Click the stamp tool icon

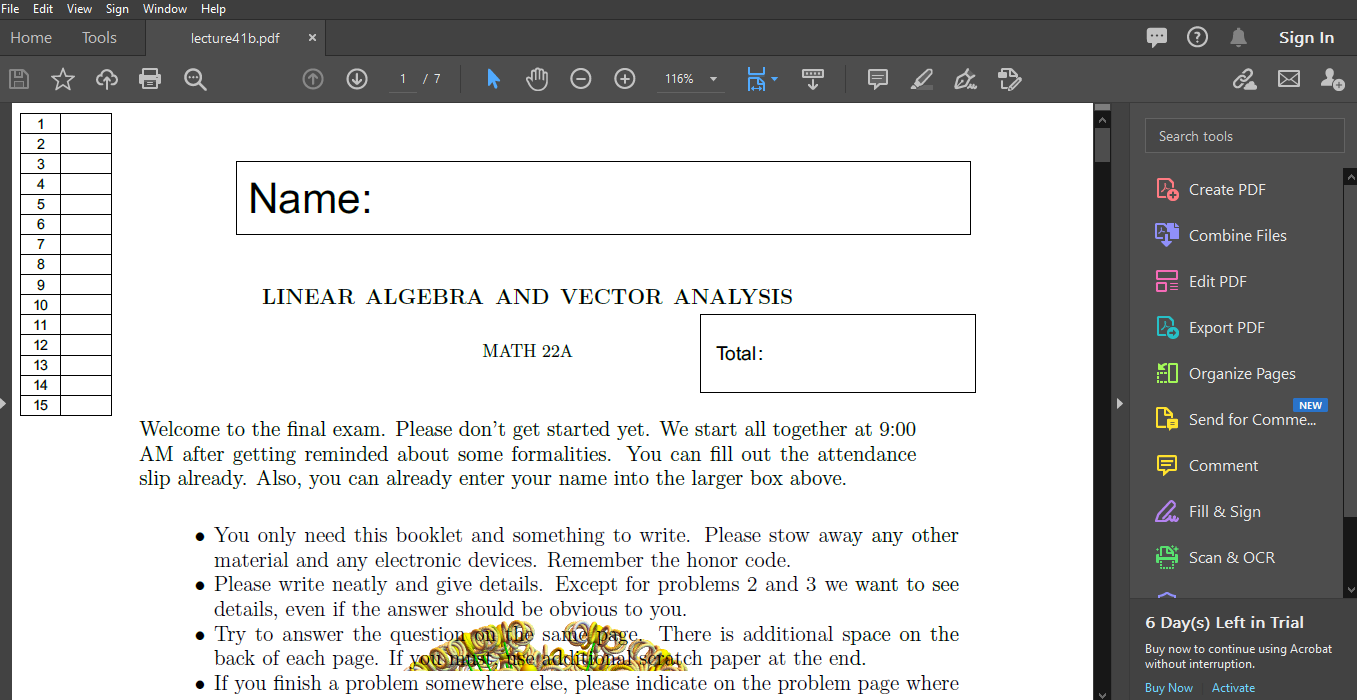click(x=1009, y=79)
